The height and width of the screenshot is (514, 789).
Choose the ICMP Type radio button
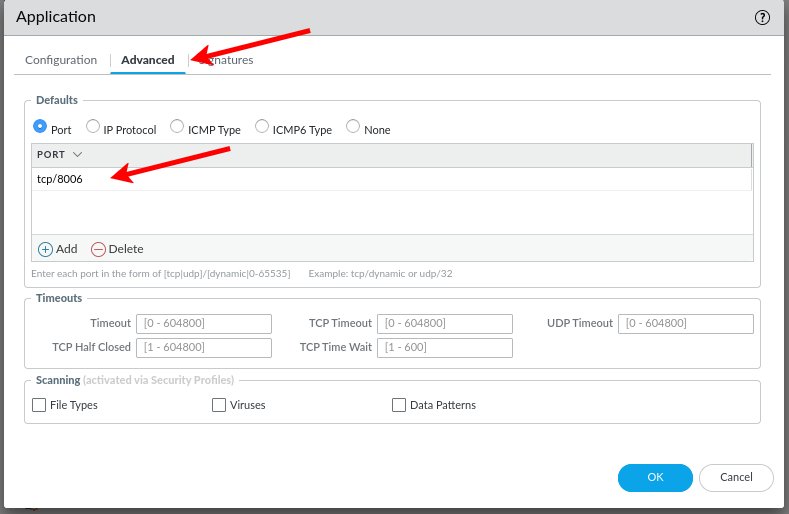177,127
